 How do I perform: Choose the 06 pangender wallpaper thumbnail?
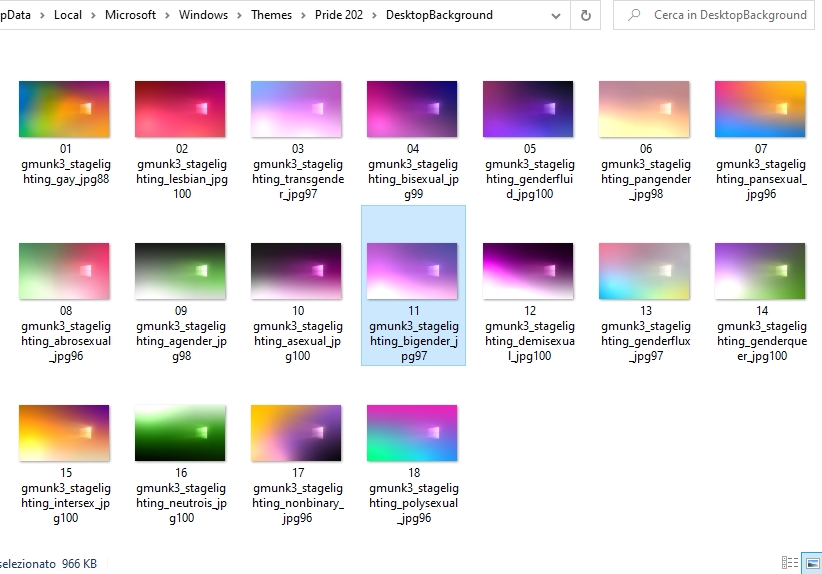(644, 109)
